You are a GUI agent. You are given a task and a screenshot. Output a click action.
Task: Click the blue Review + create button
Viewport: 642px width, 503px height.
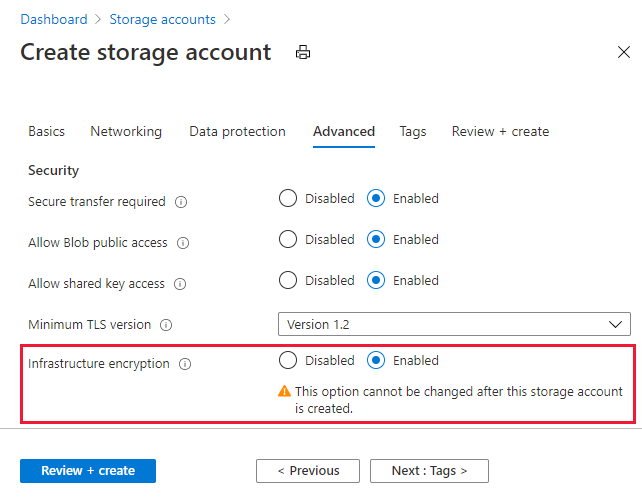(x=88, y=470)
